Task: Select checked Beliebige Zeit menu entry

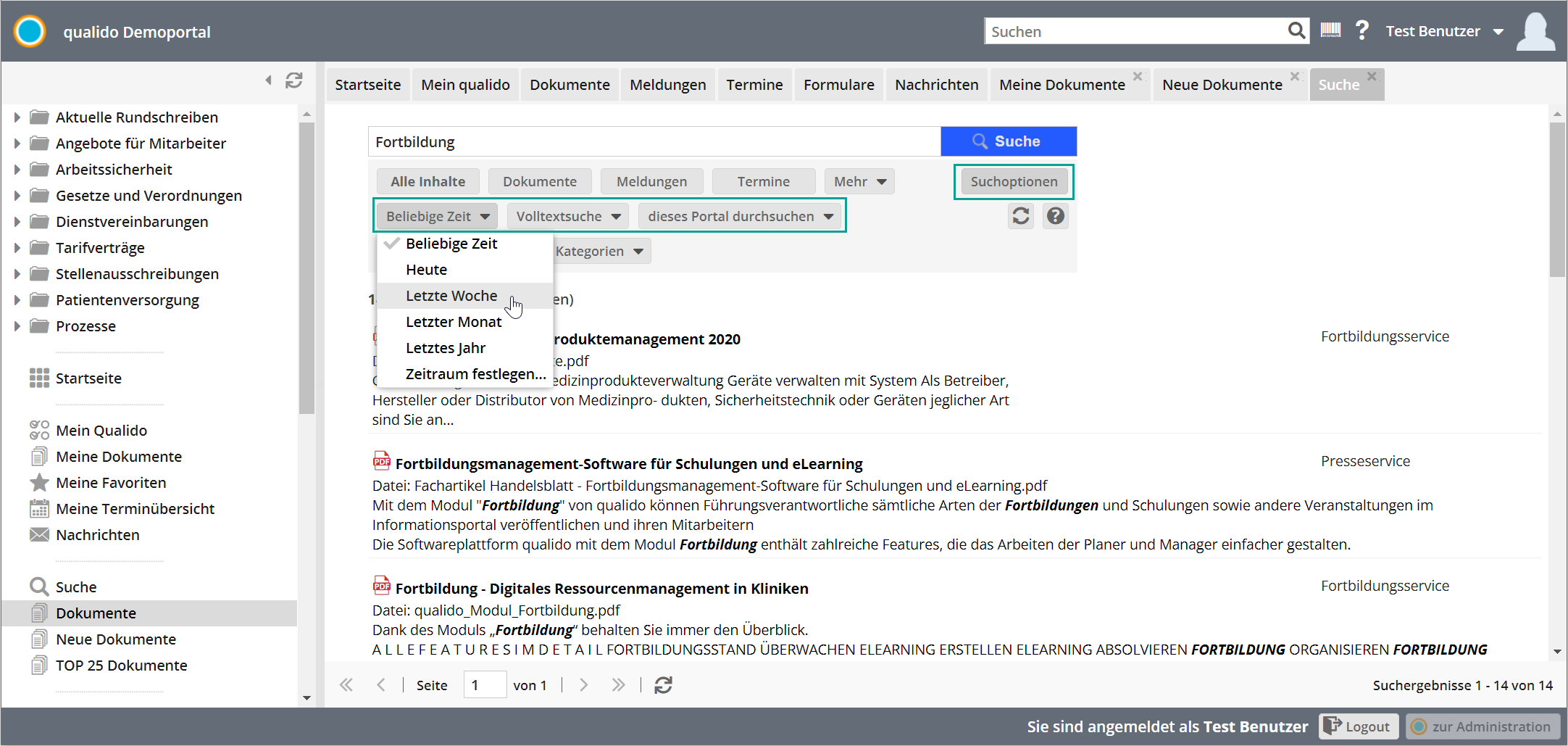Action: point(464,244)
